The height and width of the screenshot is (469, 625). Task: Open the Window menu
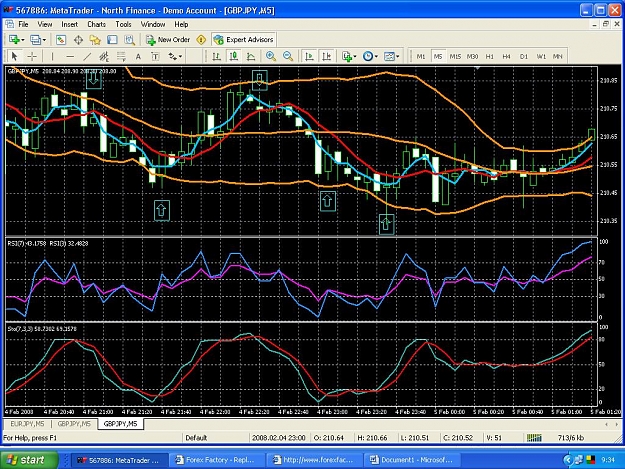point(153,24)
